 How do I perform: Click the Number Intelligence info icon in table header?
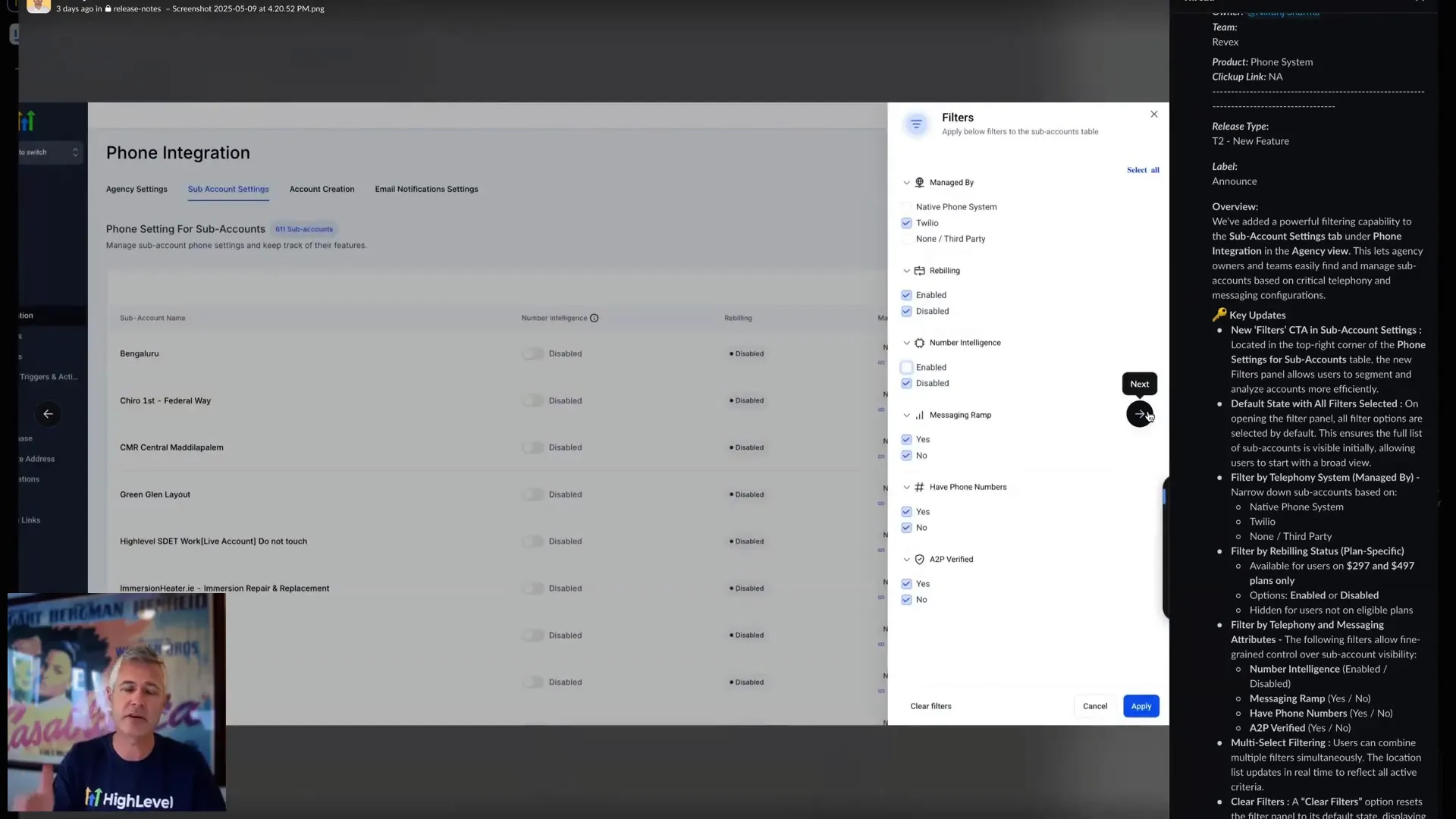[x=594, y=318]
